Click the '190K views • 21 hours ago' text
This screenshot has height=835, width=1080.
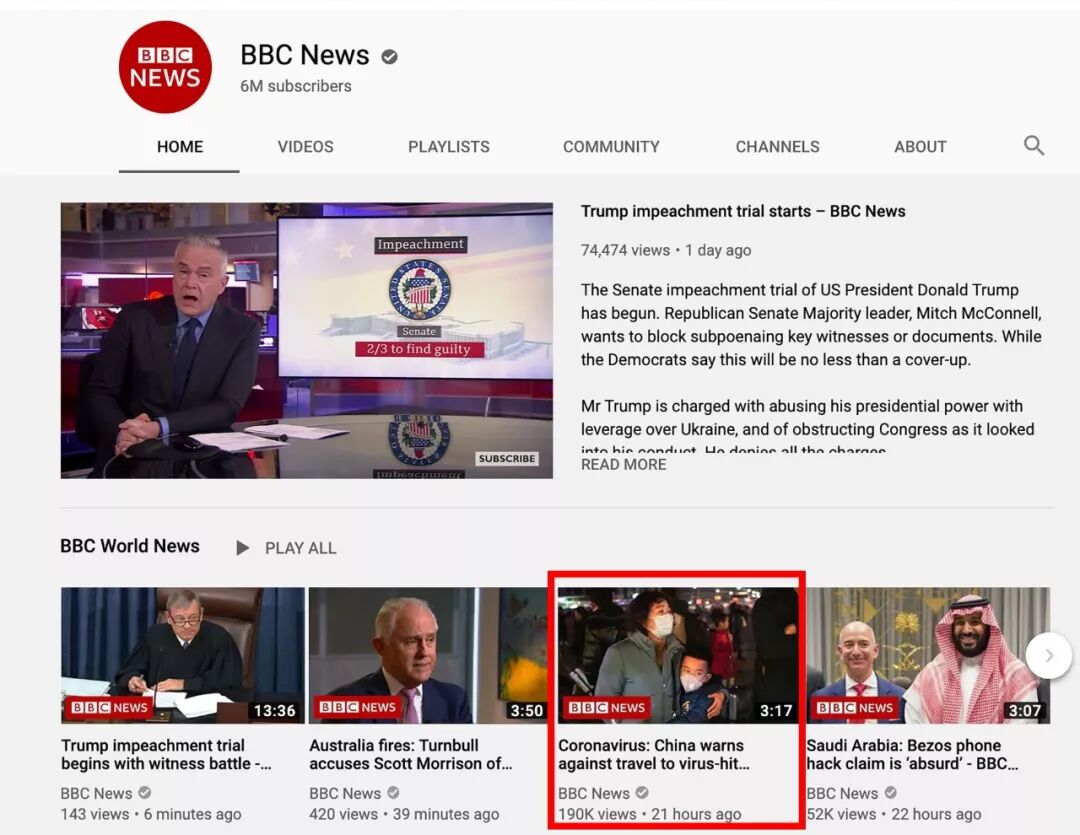pos(650,814)
